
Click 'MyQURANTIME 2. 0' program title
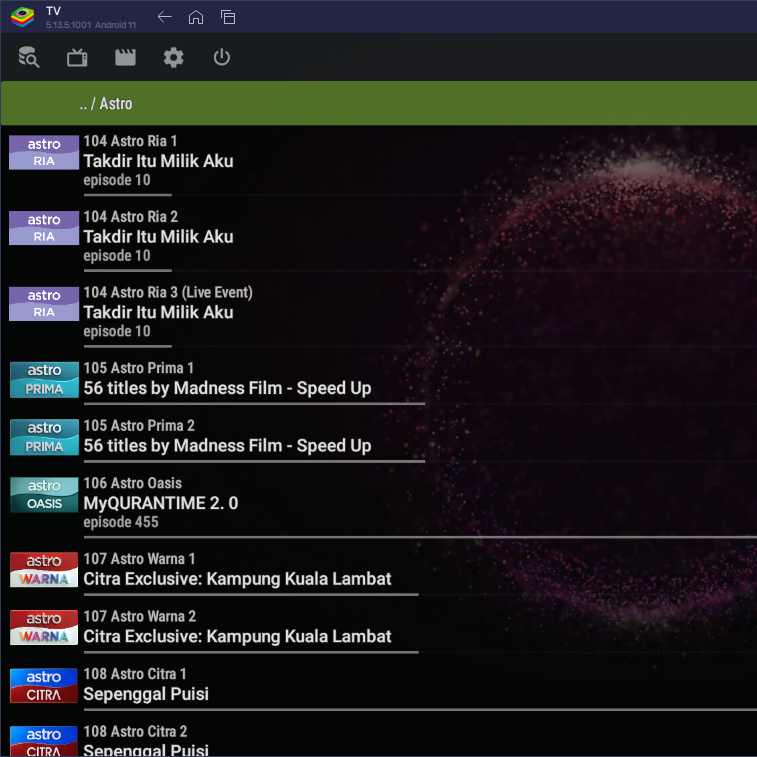click(161, 503)
